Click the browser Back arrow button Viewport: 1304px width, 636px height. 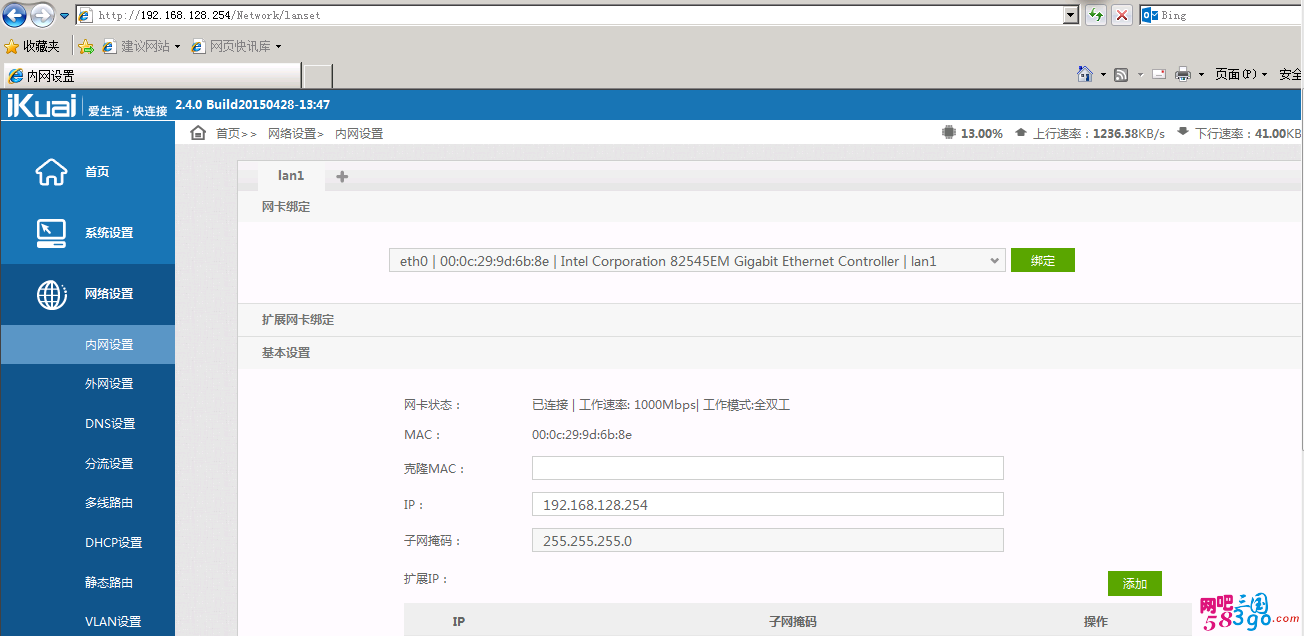(14, 15)
